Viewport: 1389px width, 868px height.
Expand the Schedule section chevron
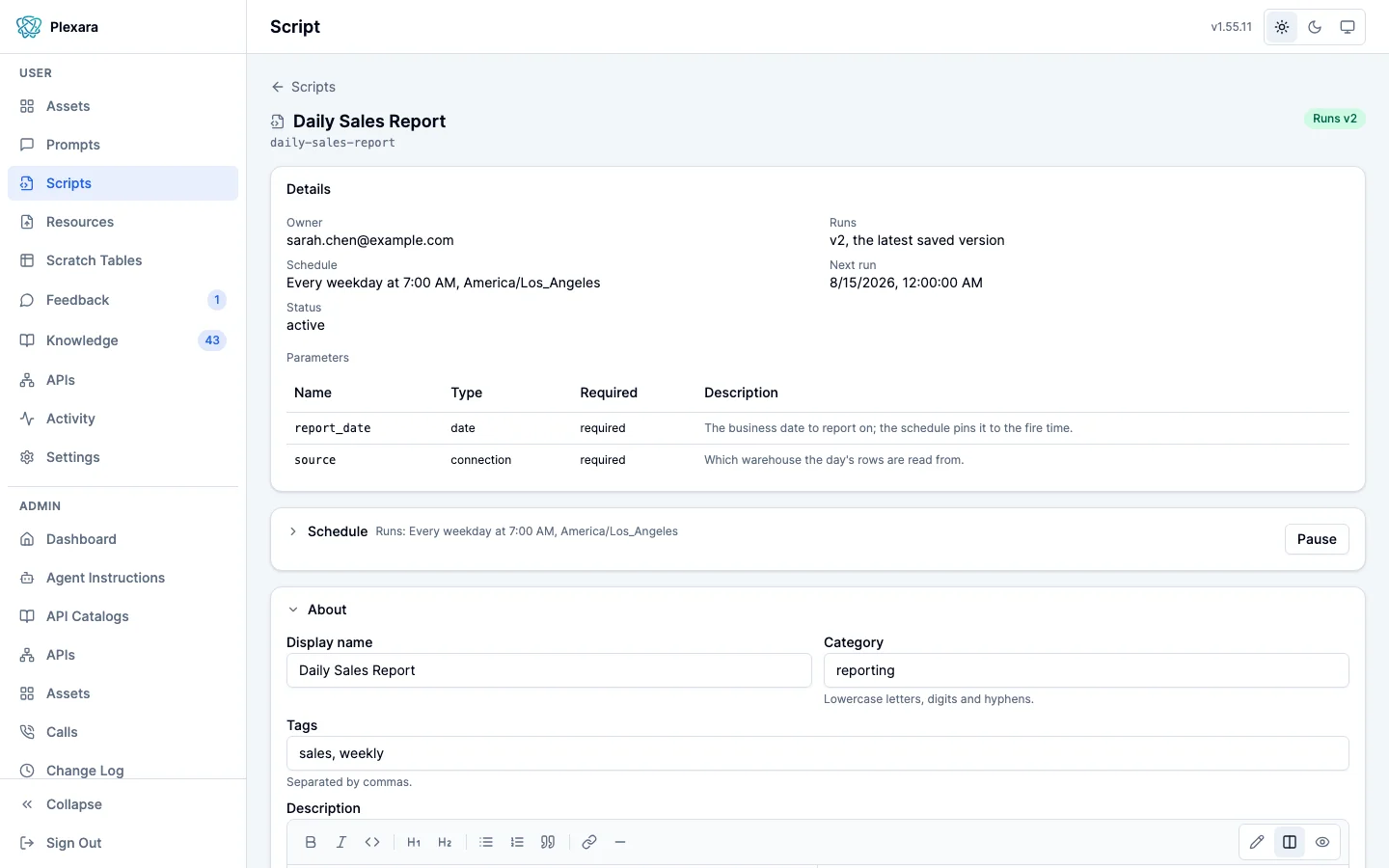293,531
